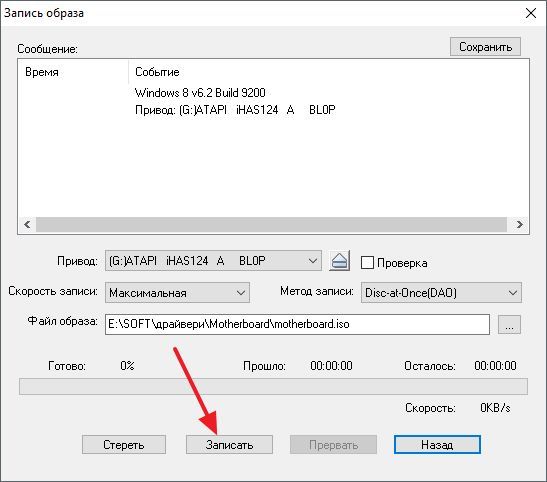Open the Привод drive dropdown
The width and height of the screenshot is (547, 482).
[213, 261]
